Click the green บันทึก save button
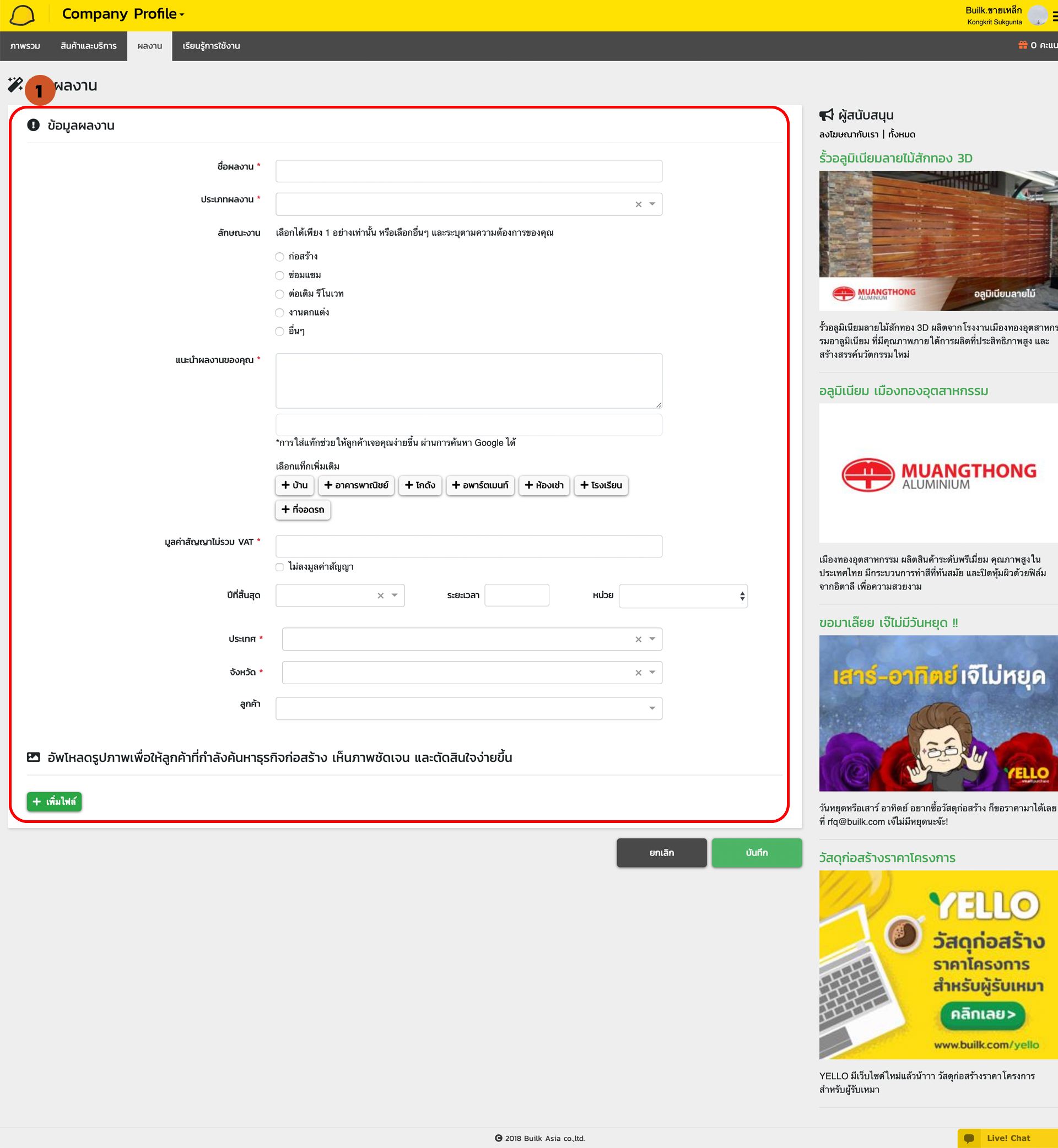 [x=757, y=853]
